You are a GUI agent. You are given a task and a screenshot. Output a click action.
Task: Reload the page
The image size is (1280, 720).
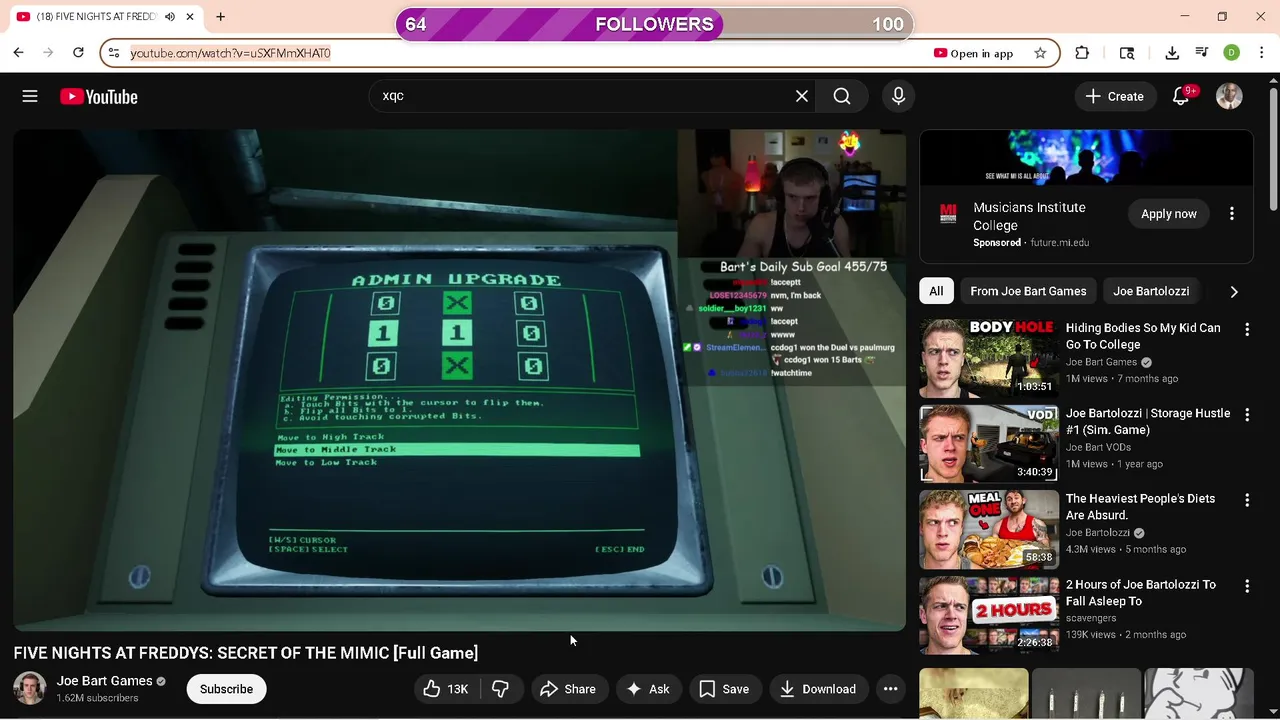pos(78,52)
